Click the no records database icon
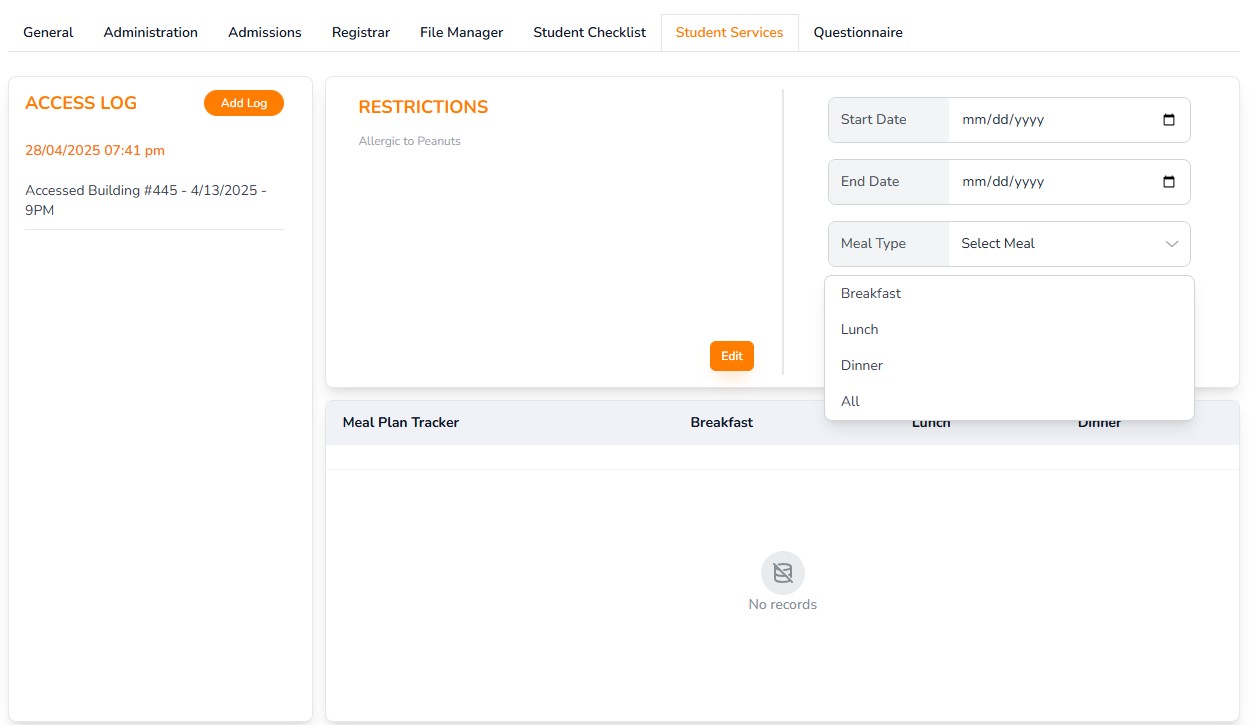The image size is (1250, 725). click(x=782, y=572)
